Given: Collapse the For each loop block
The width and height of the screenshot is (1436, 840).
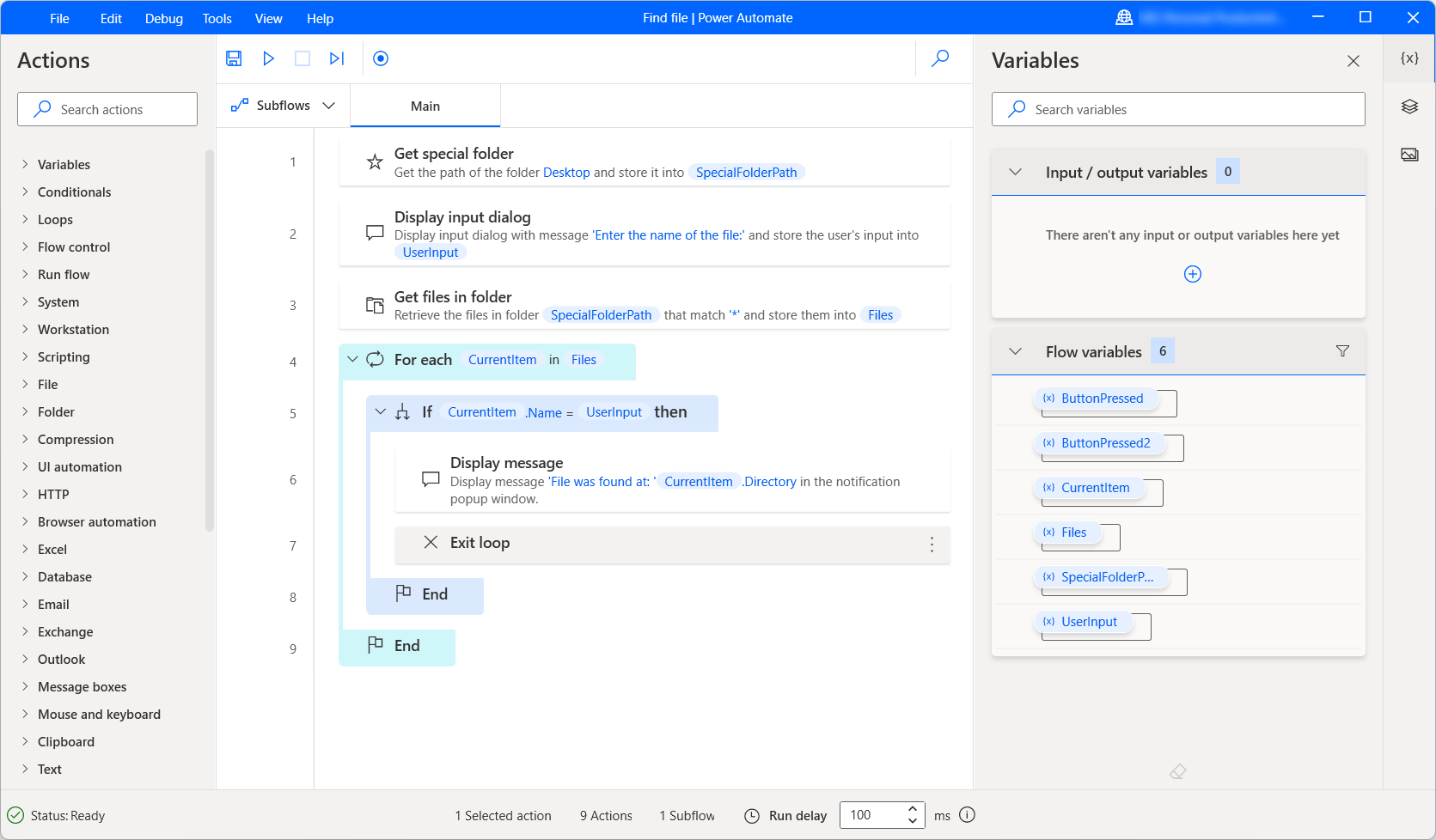Looking at the screenshot, I should pyautogui.click(x=352, y=360).
